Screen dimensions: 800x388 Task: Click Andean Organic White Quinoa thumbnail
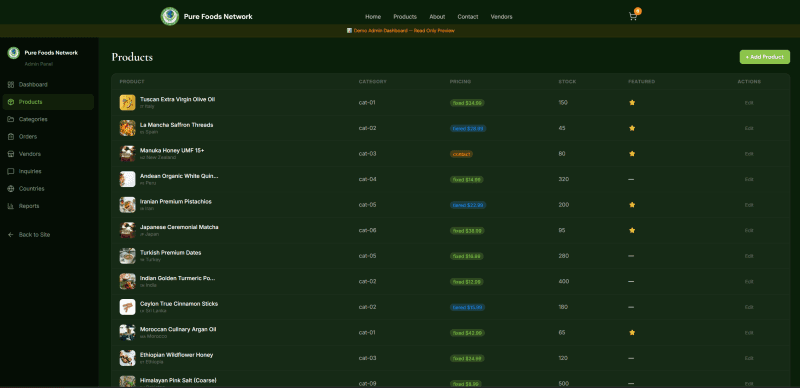pos(128,179)
